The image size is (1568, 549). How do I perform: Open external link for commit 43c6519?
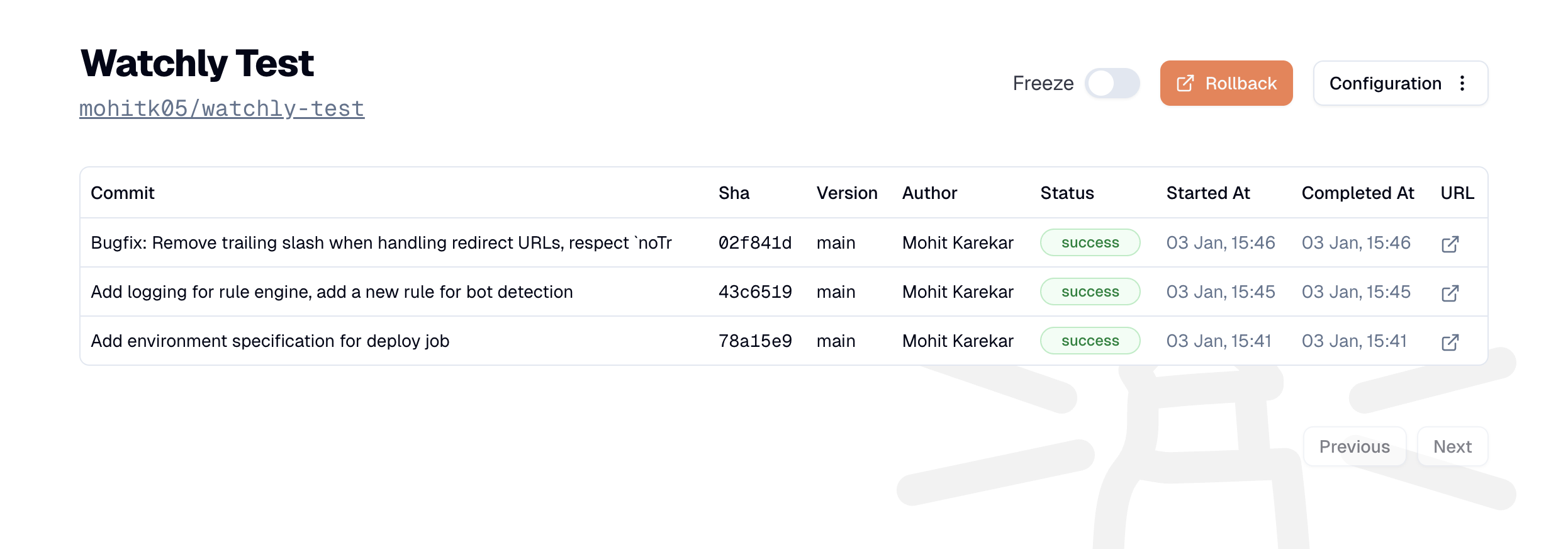pos(1450,291)
